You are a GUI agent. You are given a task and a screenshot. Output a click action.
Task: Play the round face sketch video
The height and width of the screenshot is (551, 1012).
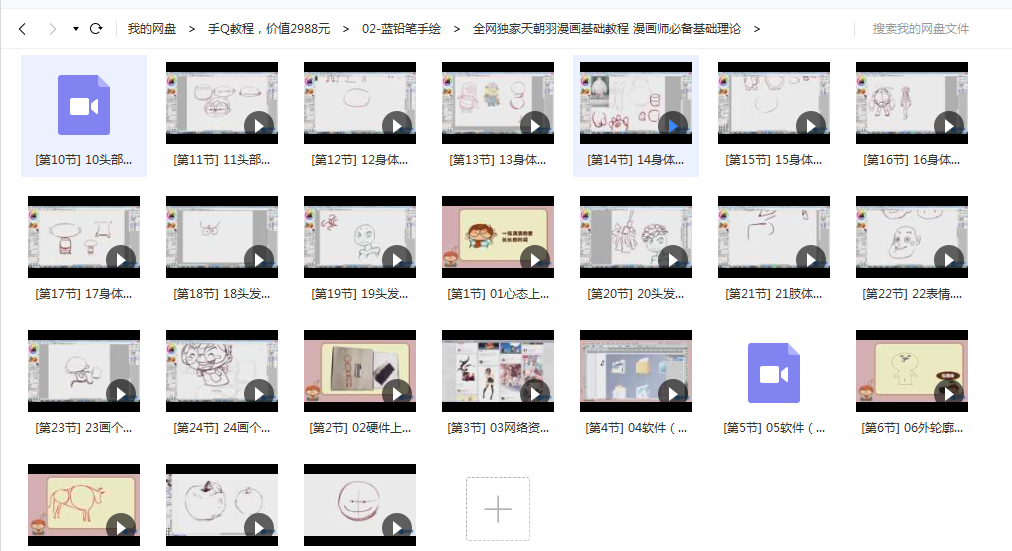(397, 528)
